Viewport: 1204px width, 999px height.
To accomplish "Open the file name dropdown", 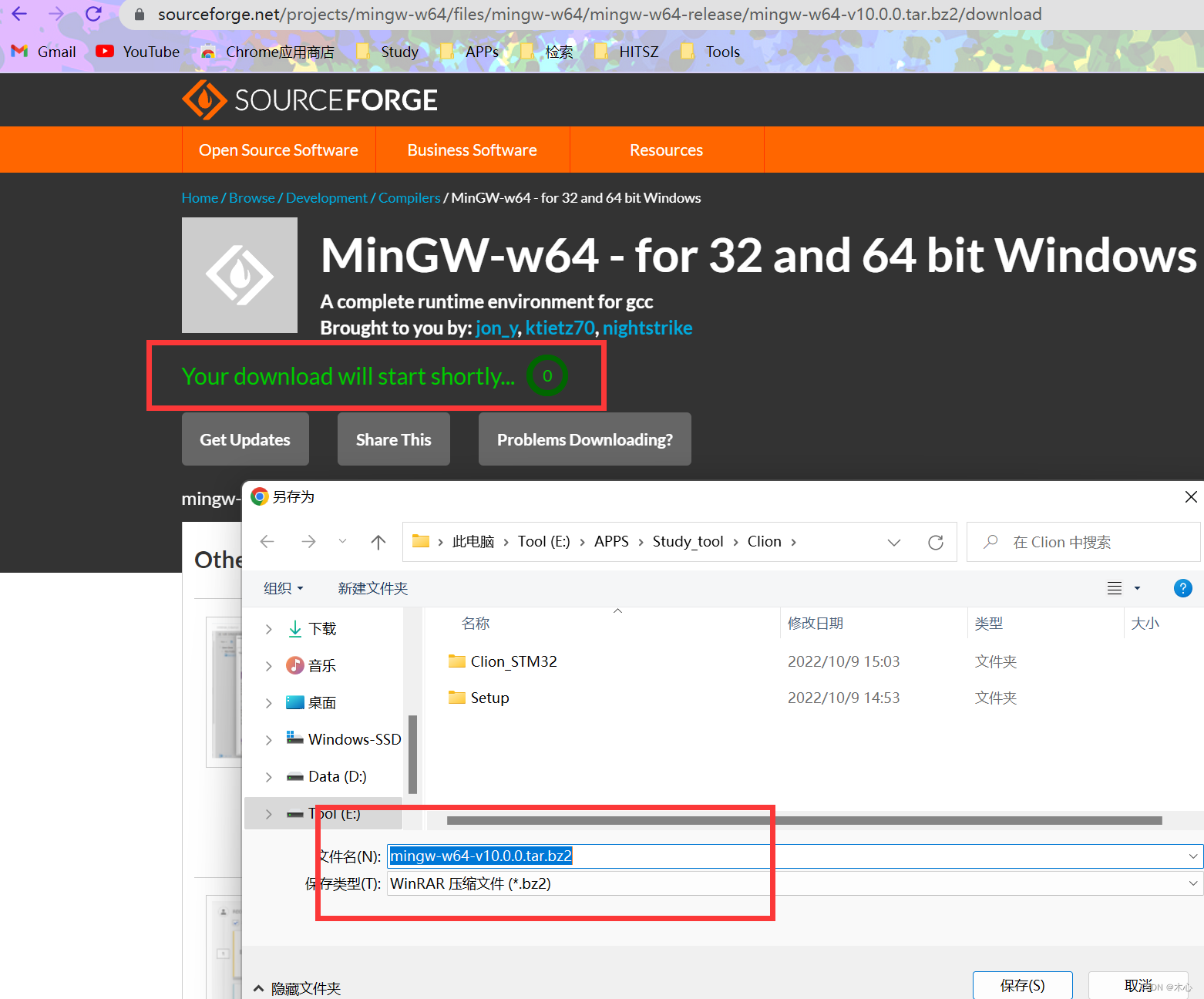I will [1193, 856].
